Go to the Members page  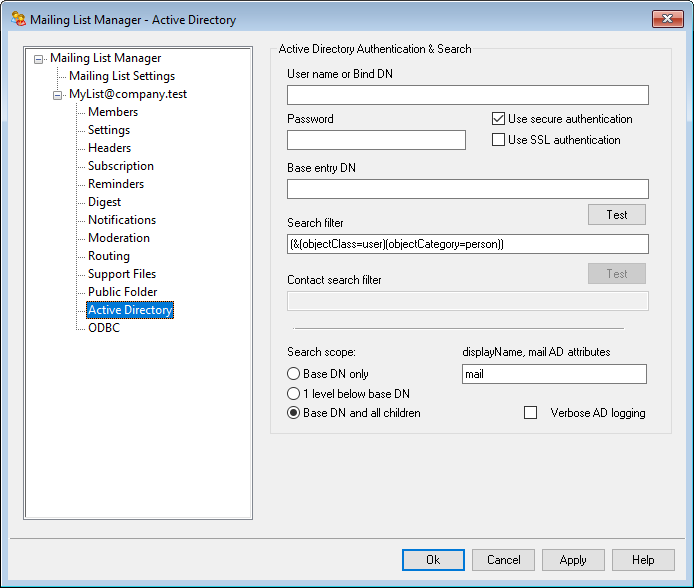click(113, 112)
